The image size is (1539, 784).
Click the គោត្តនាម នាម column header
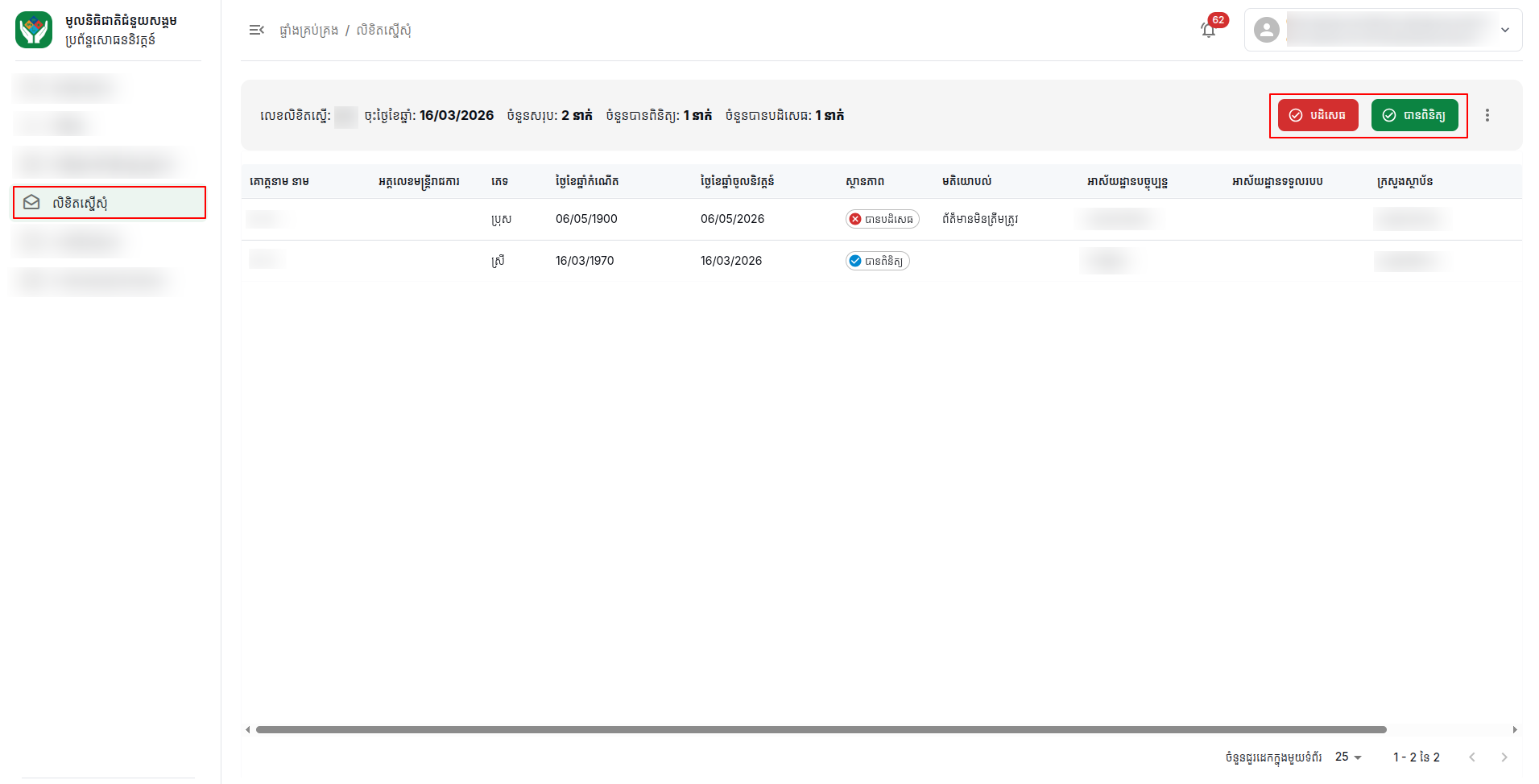(279, 181)
